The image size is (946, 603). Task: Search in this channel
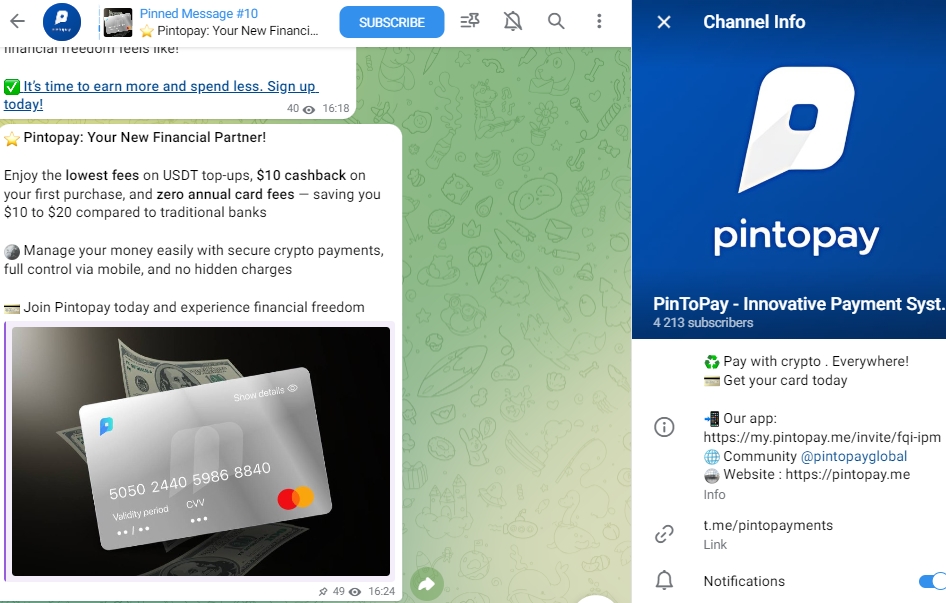(556, 22)
